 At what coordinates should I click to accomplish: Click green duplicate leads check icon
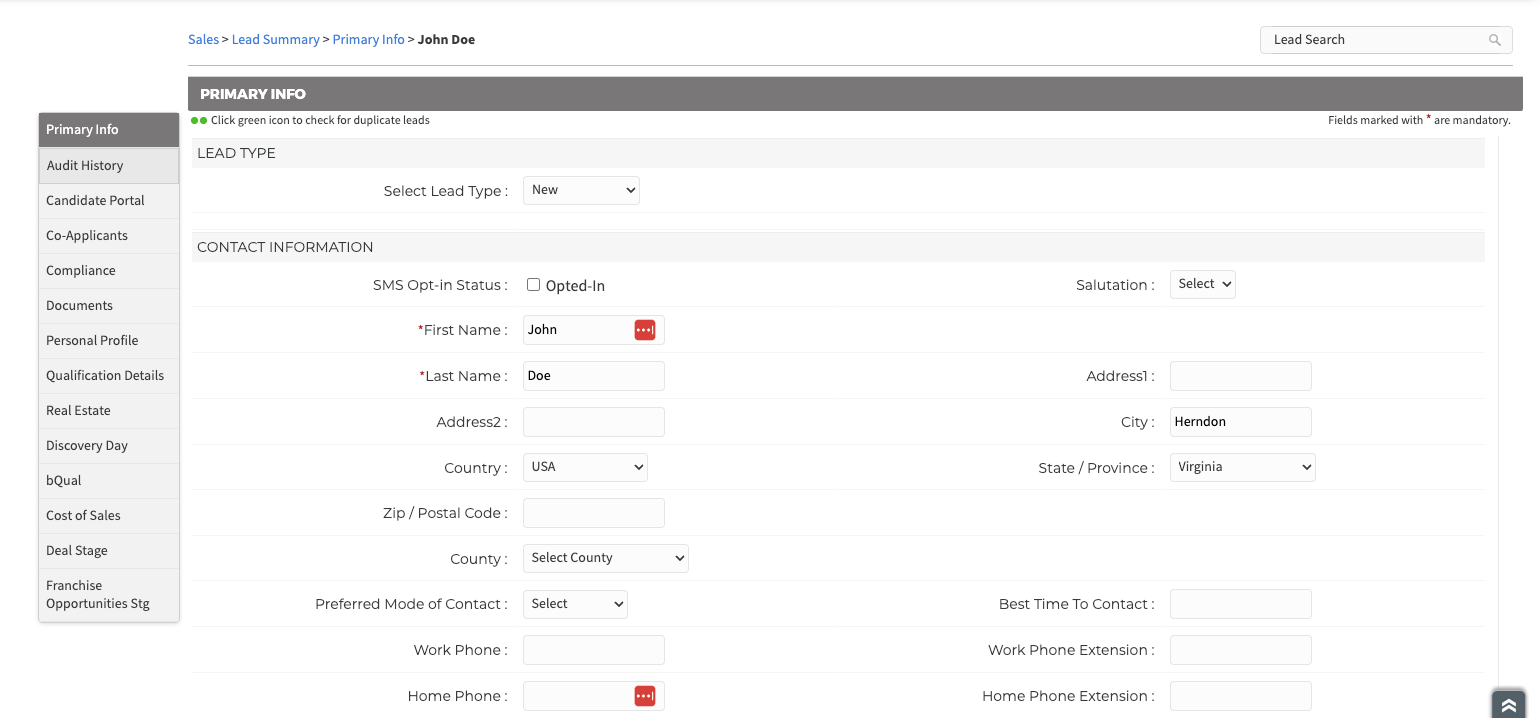click(x=199, y=120)
